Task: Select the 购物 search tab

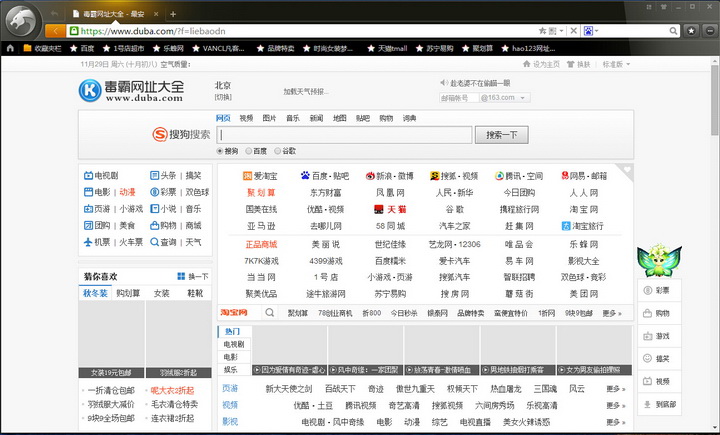Action: coord(386,118)
